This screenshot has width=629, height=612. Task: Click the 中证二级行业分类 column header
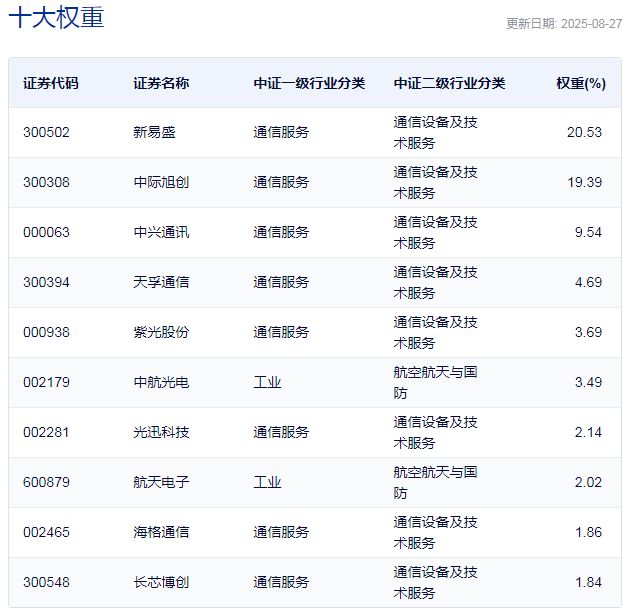coord(449,83)
